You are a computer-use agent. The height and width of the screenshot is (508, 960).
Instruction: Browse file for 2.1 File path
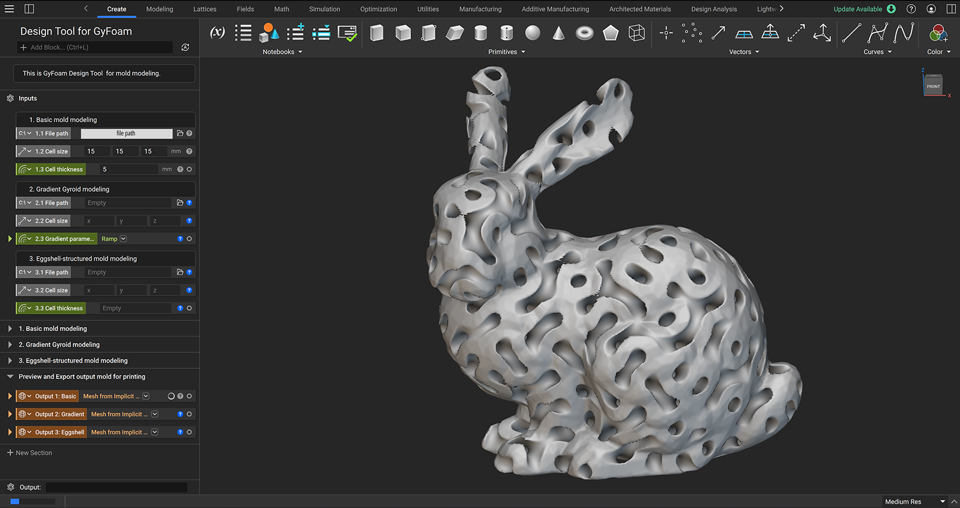[180, 203]
